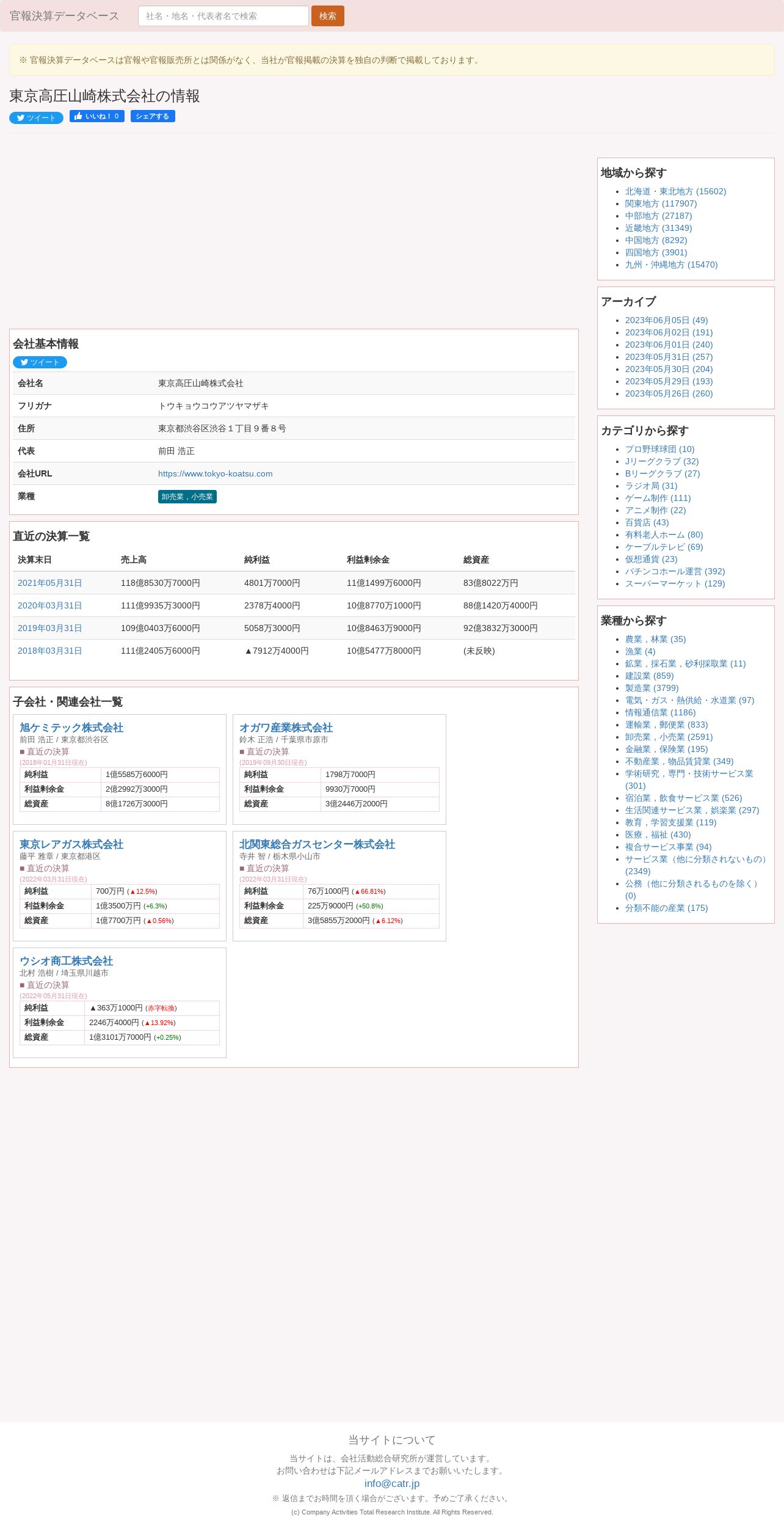Open パチンコホール運営 (392) category

[675, 571]
